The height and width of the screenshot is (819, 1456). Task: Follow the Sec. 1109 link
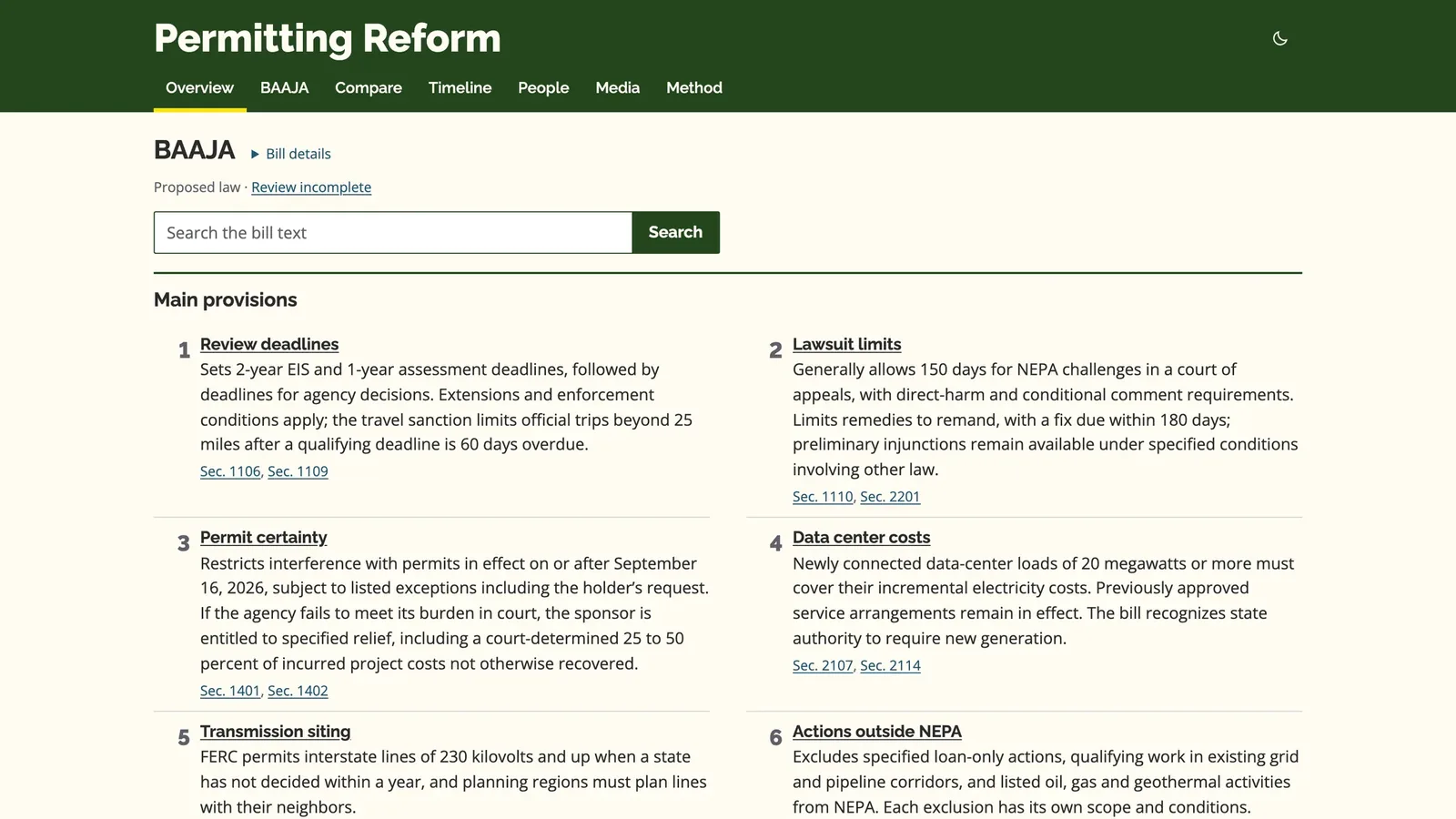298,471
